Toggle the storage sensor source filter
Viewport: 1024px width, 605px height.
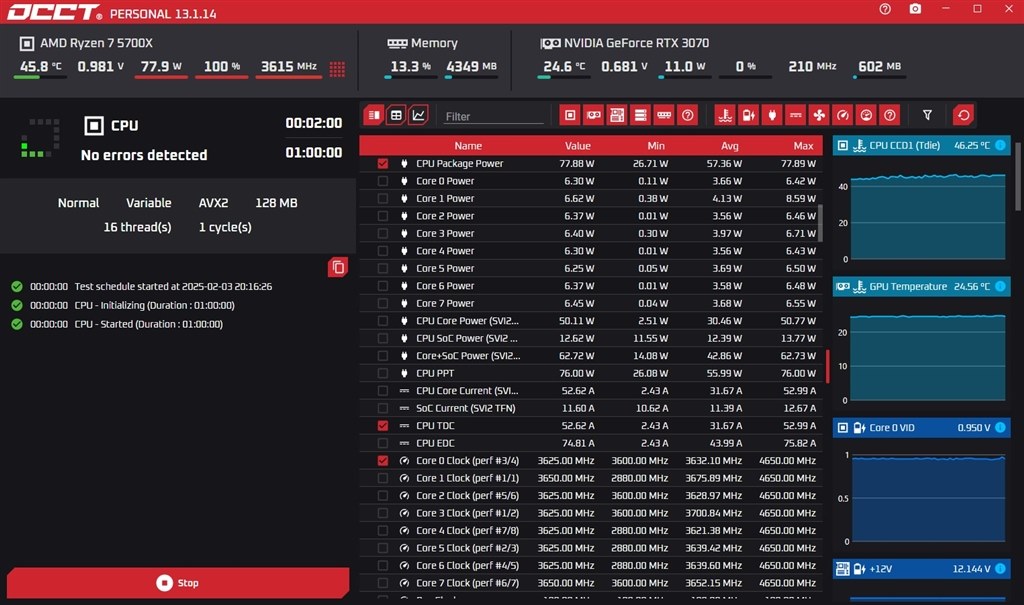(641, 116)
